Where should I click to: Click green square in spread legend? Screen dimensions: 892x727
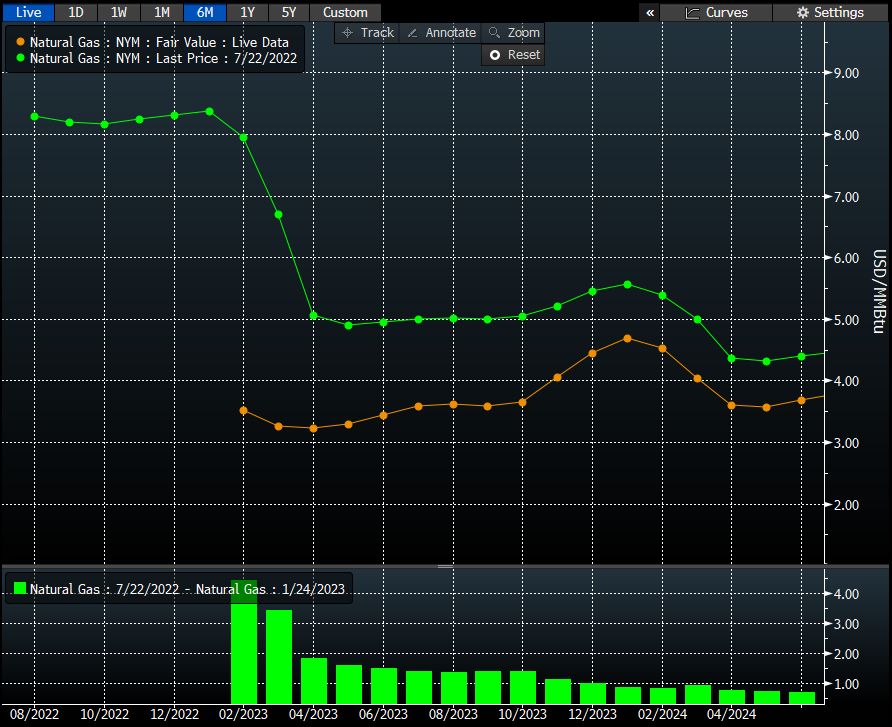(19, 589)
